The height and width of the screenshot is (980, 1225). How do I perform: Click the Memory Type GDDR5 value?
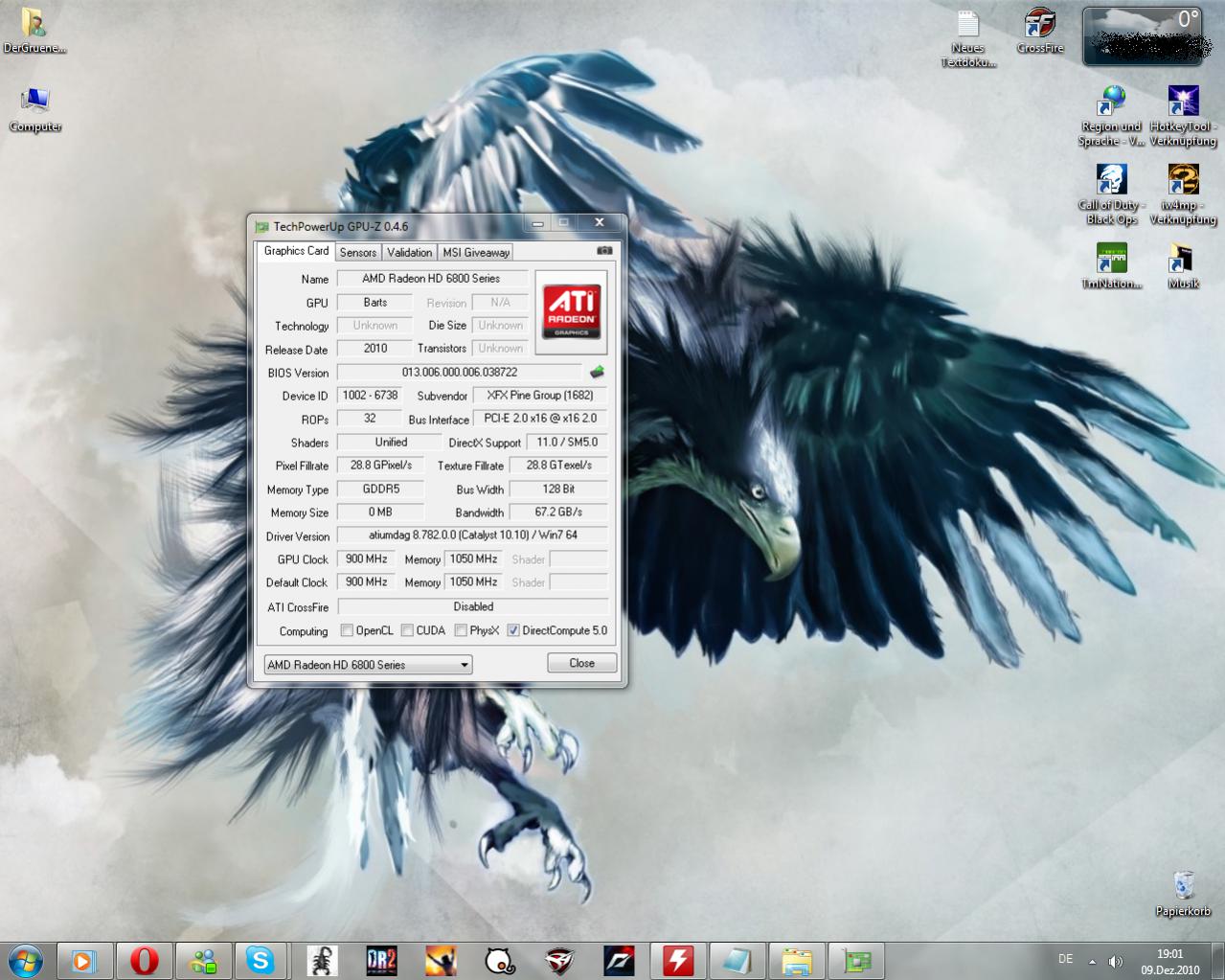[x=381, y=490]
